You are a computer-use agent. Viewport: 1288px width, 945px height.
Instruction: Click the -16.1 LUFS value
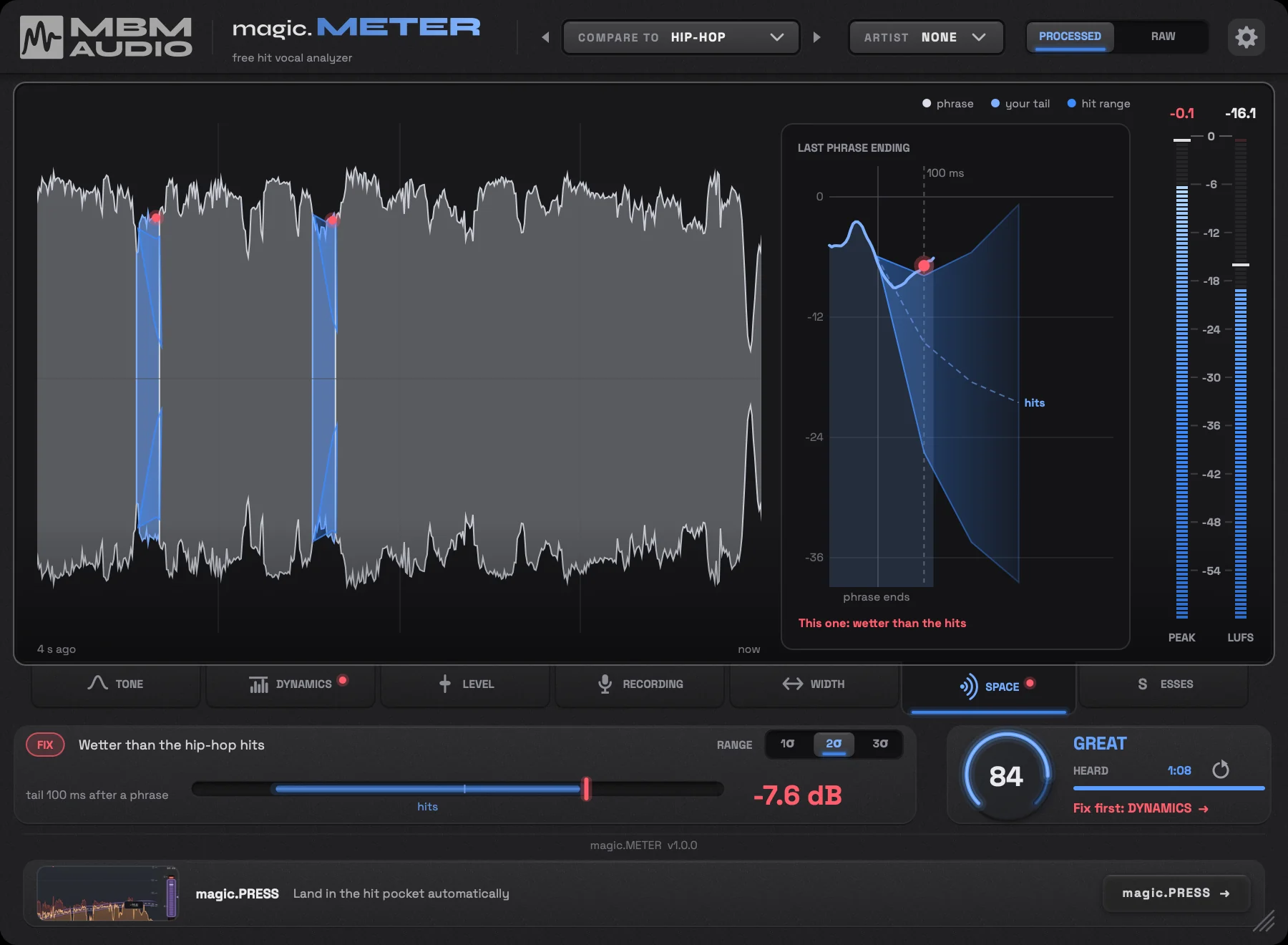1241,113
